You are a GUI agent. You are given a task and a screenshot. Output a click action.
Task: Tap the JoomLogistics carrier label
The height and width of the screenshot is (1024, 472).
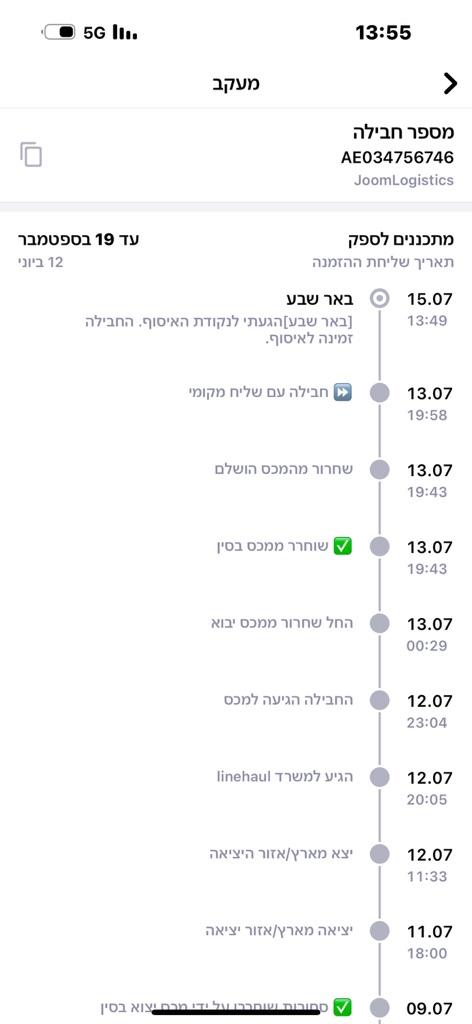coord(403,180)
